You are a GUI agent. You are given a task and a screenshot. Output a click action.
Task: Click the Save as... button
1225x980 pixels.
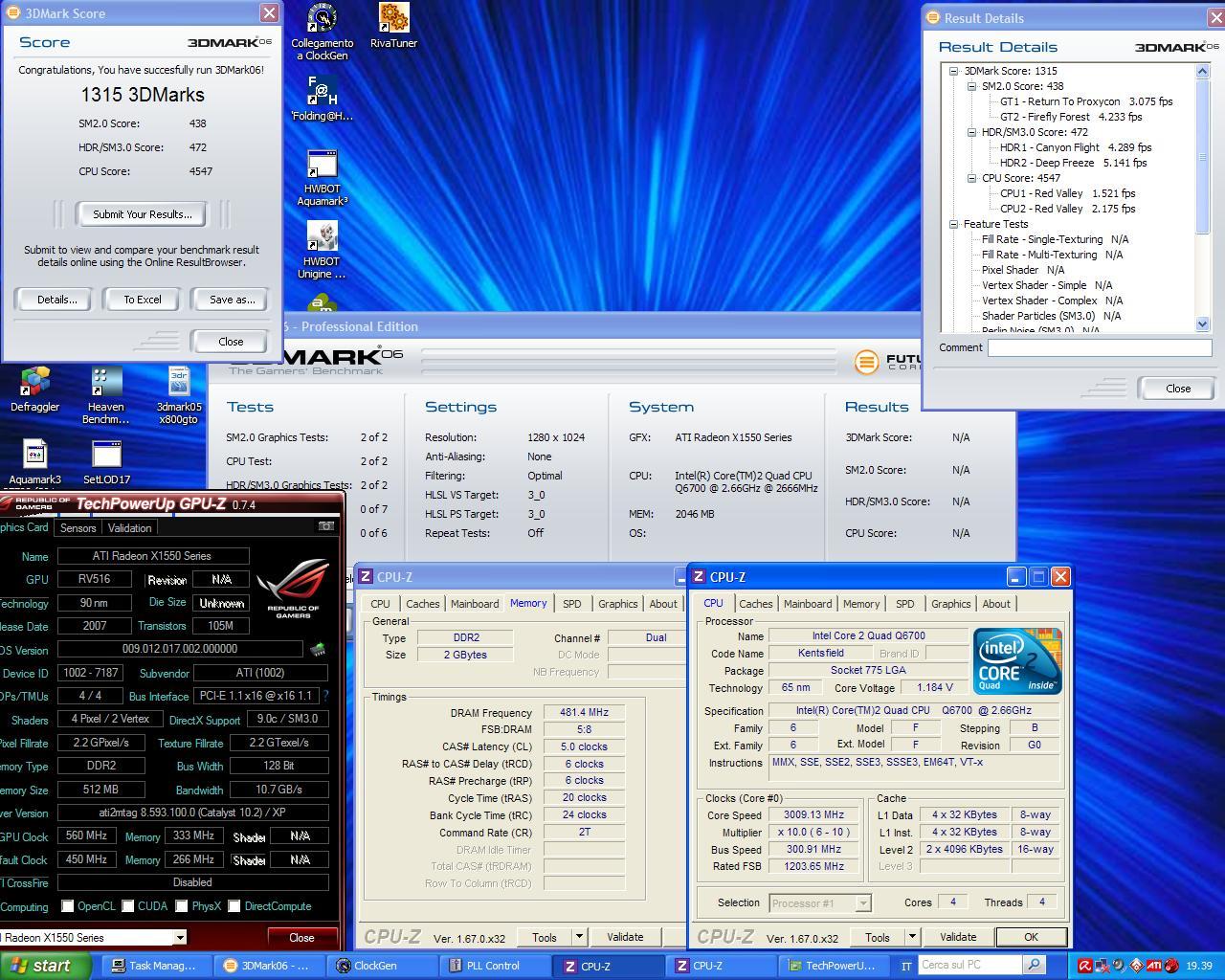click(232, 300)
